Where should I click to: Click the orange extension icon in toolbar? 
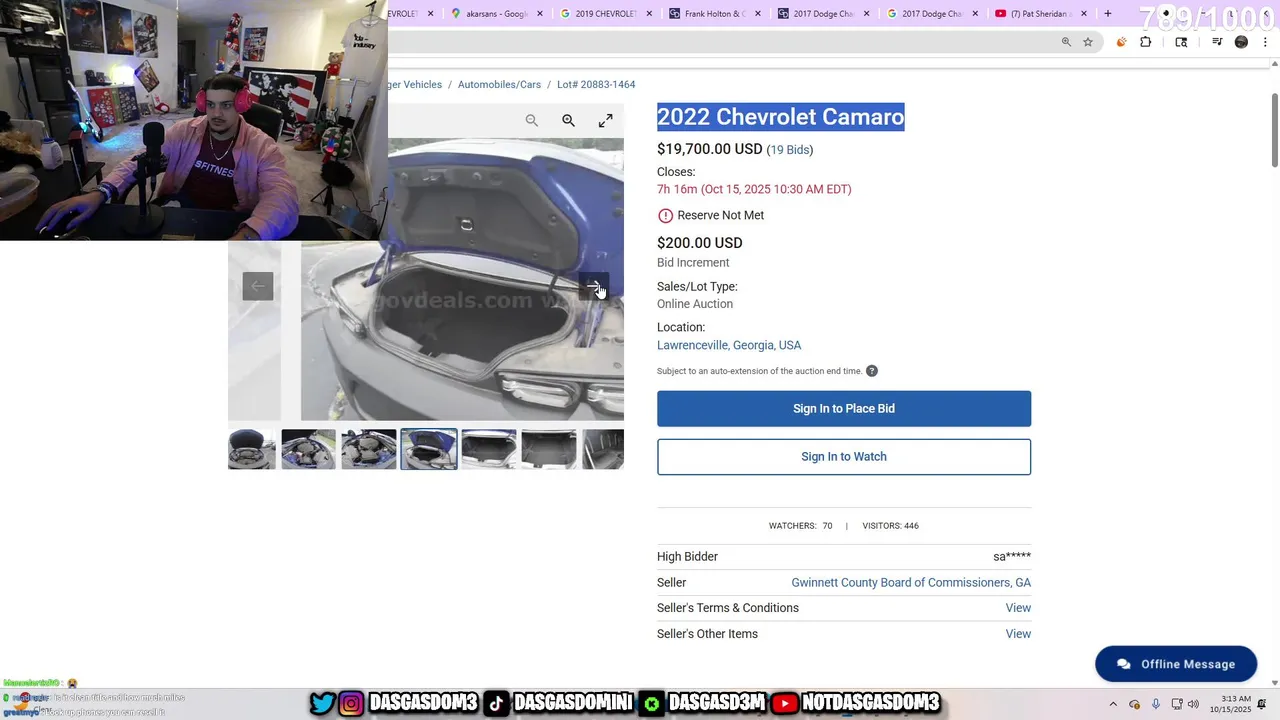tap(1121, 42)
